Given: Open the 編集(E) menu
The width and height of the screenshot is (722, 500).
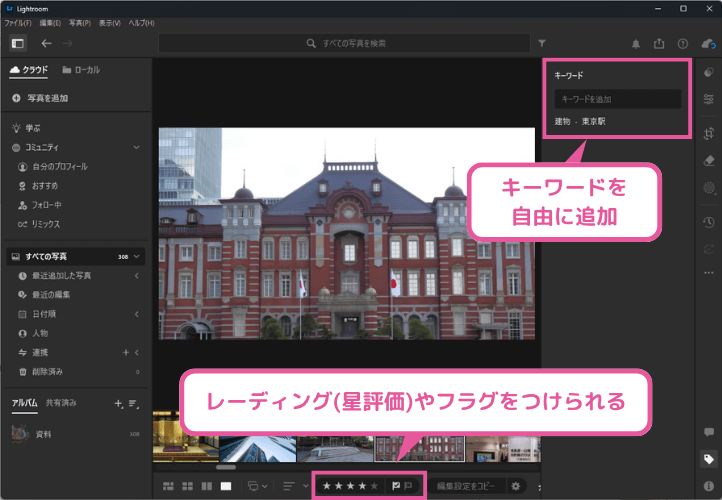Looking at the screenshot, I should coord(51,22).
